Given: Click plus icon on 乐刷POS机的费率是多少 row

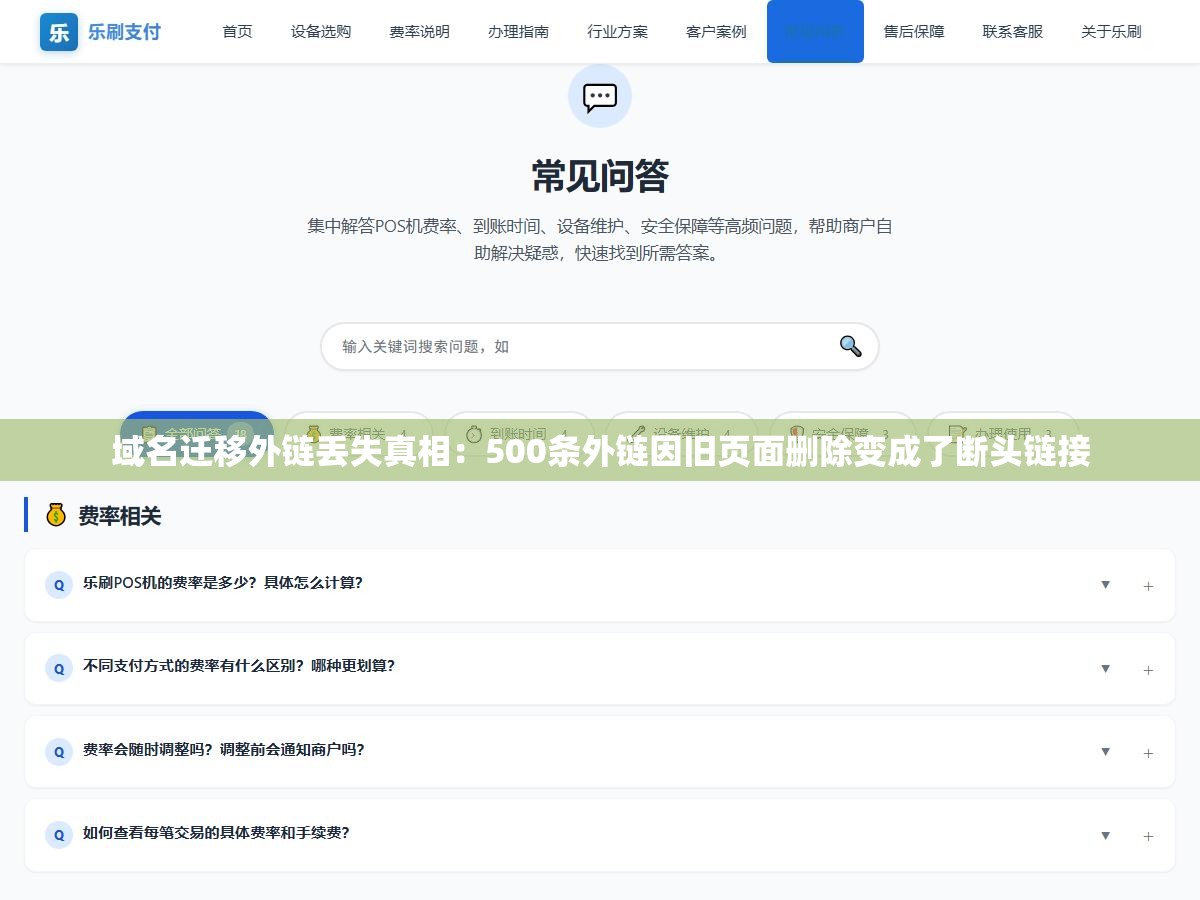Looking at the screenshot, I should [1148, 586].
